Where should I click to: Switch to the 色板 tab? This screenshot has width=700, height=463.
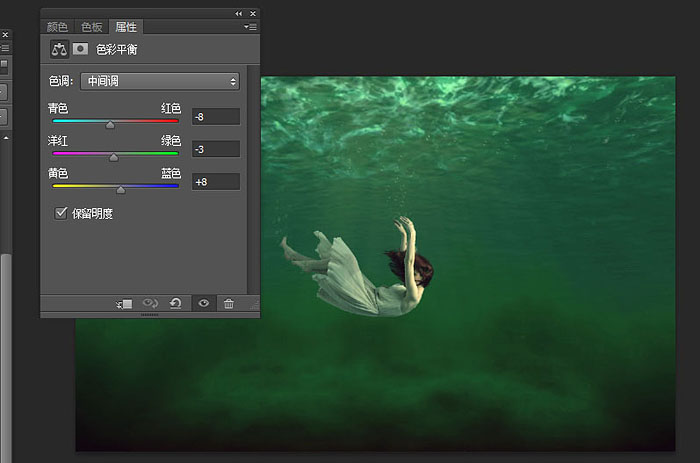pyautogui.click(x=92, y=27)
